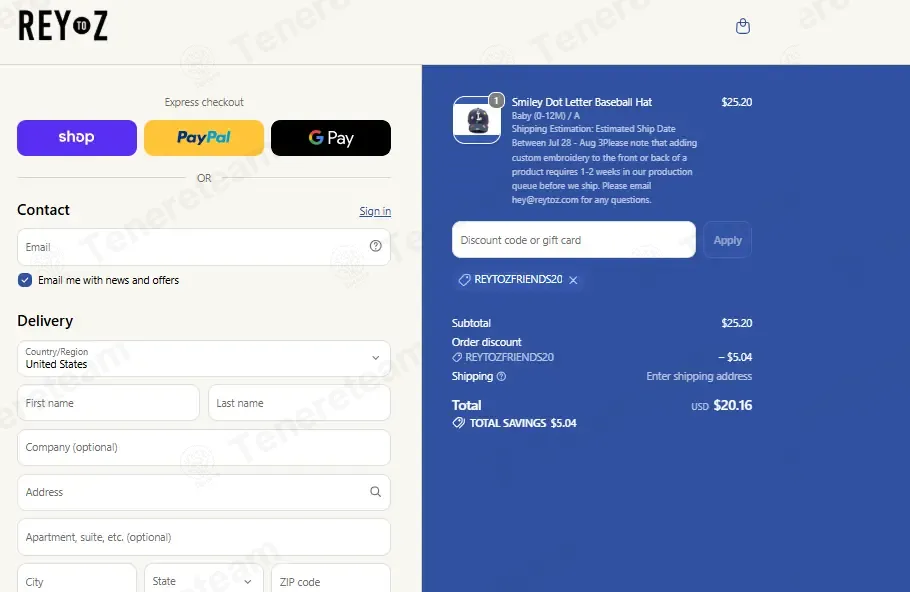
Task: Click the shipping info question mark icon
Action: pyautogui.click(x=501, y=376)
